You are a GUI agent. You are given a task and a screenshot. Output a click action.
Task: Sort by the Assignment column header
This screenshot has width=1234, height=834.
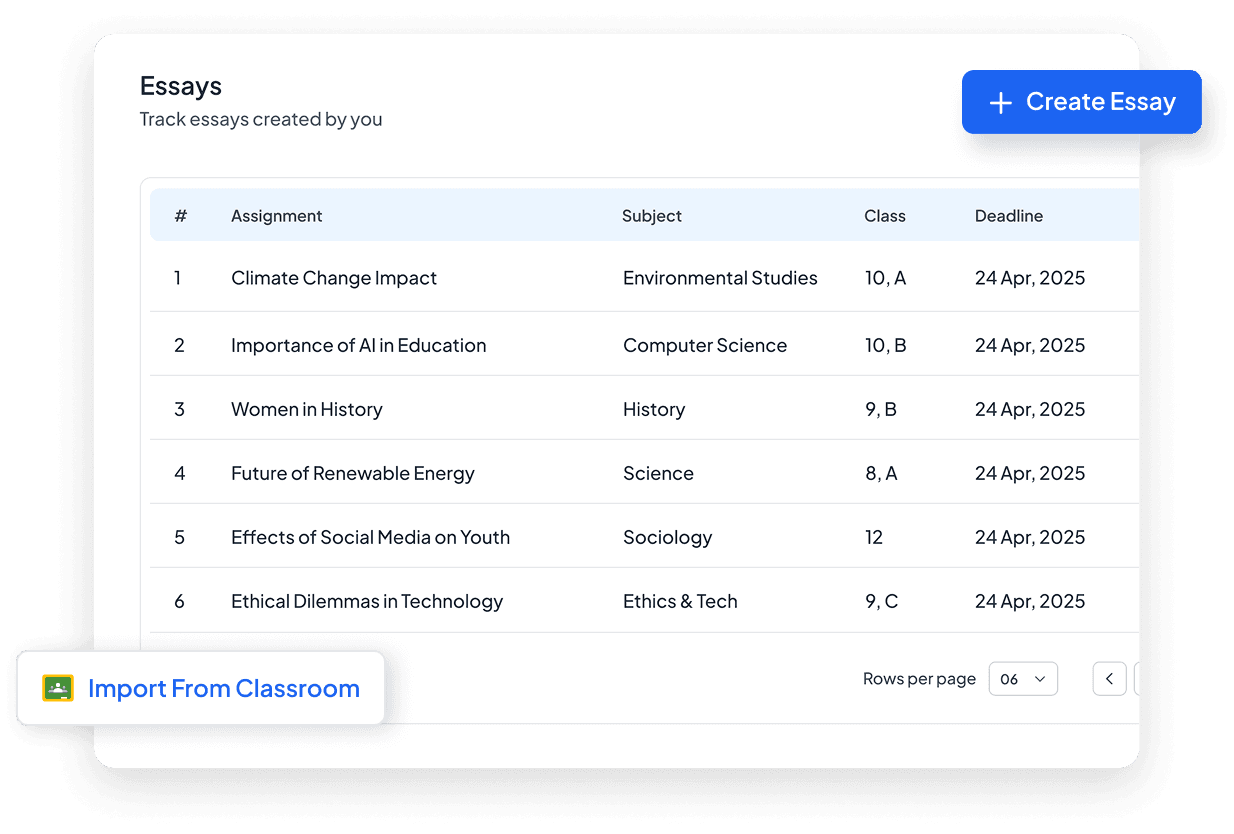pyautogui.click(x=276, y=215)
